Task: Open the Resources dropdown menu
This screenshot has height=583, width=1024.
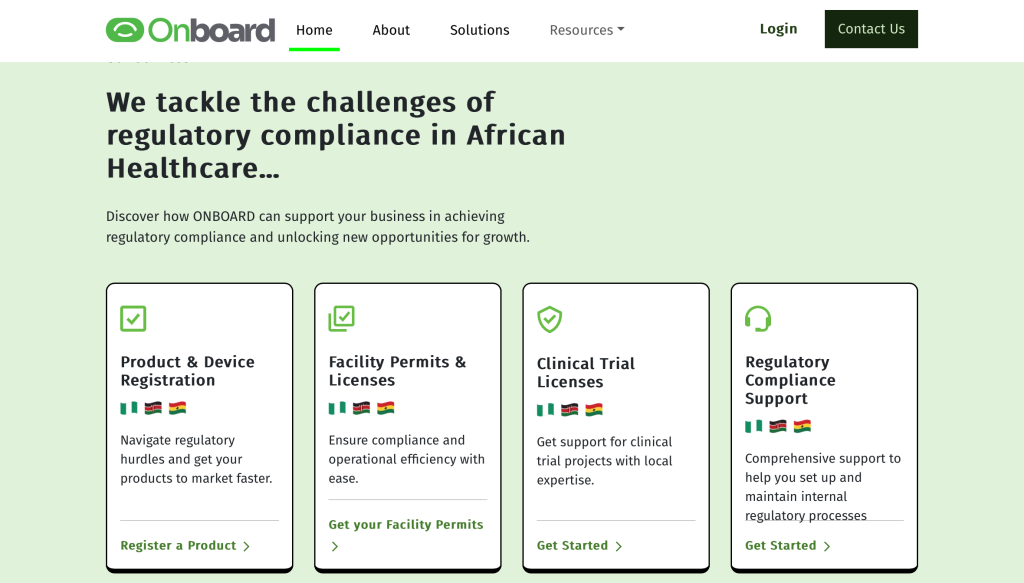Action: click(587, 30)
